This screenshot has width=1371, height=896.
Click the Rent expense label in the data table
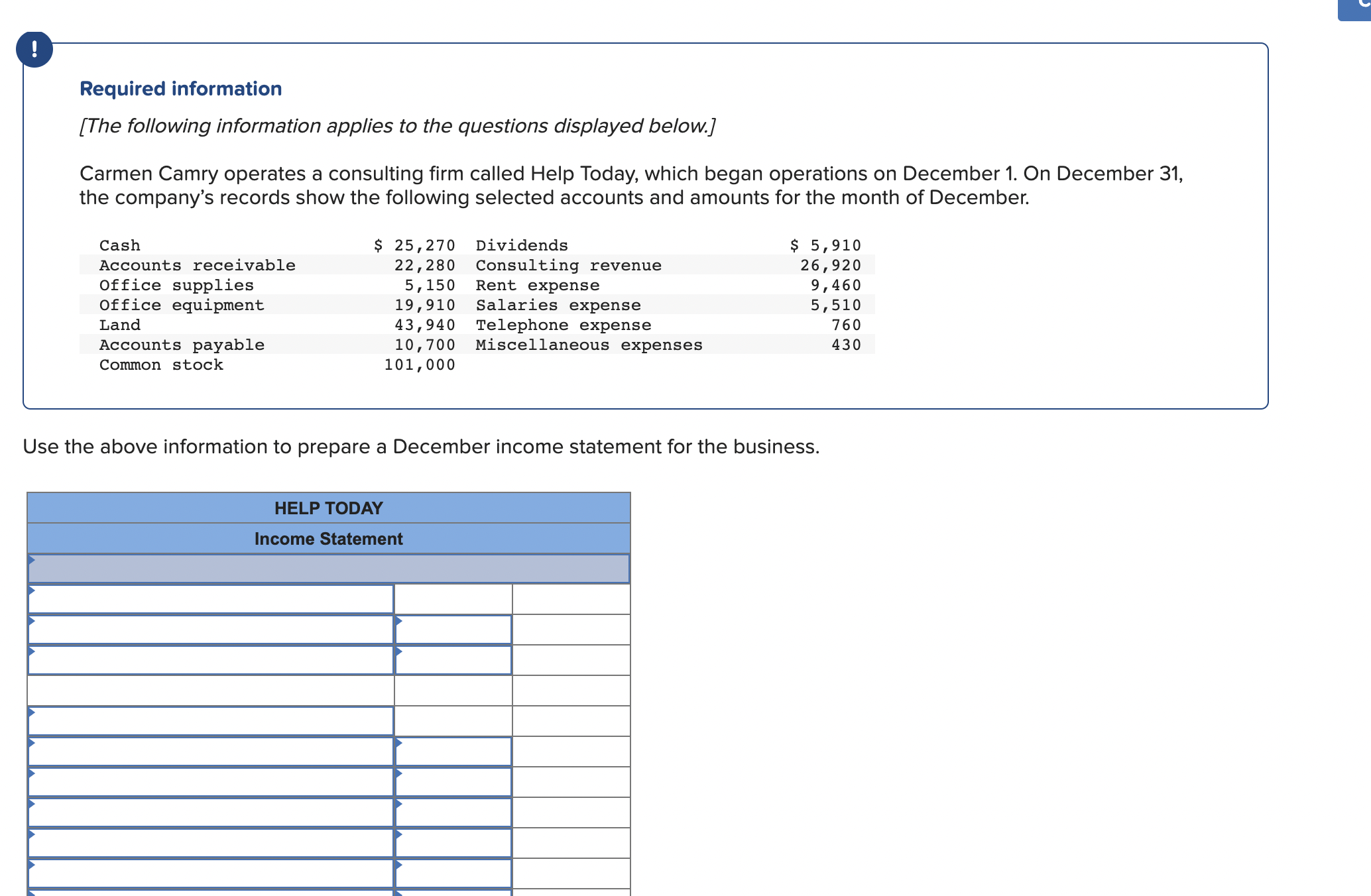pos(537,285)
